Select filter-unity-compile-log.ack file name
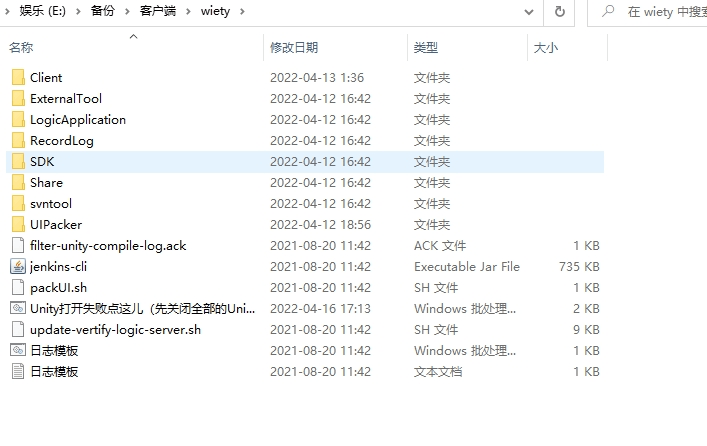The image size is (707, 446). coord(108,246)
